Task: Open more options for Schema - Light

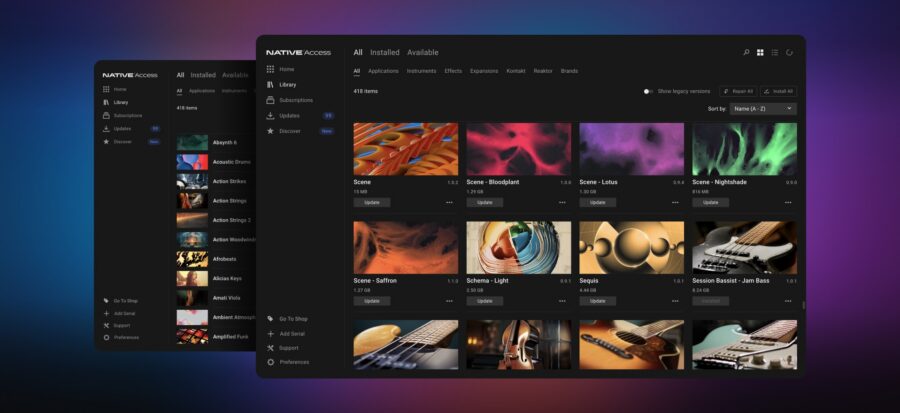Action: point(562,301)
